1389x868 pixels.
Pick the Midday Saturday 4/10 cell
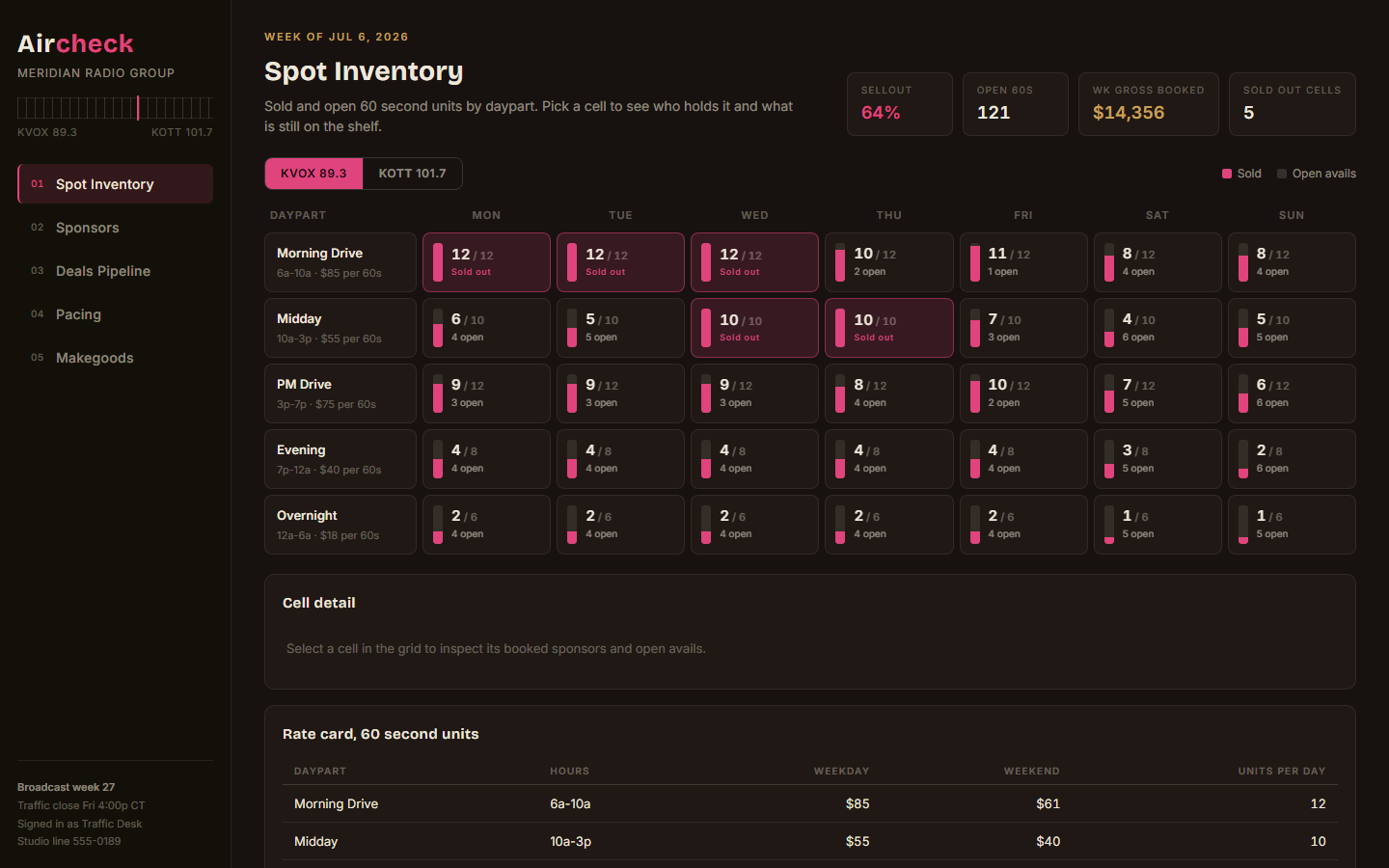1157,328
